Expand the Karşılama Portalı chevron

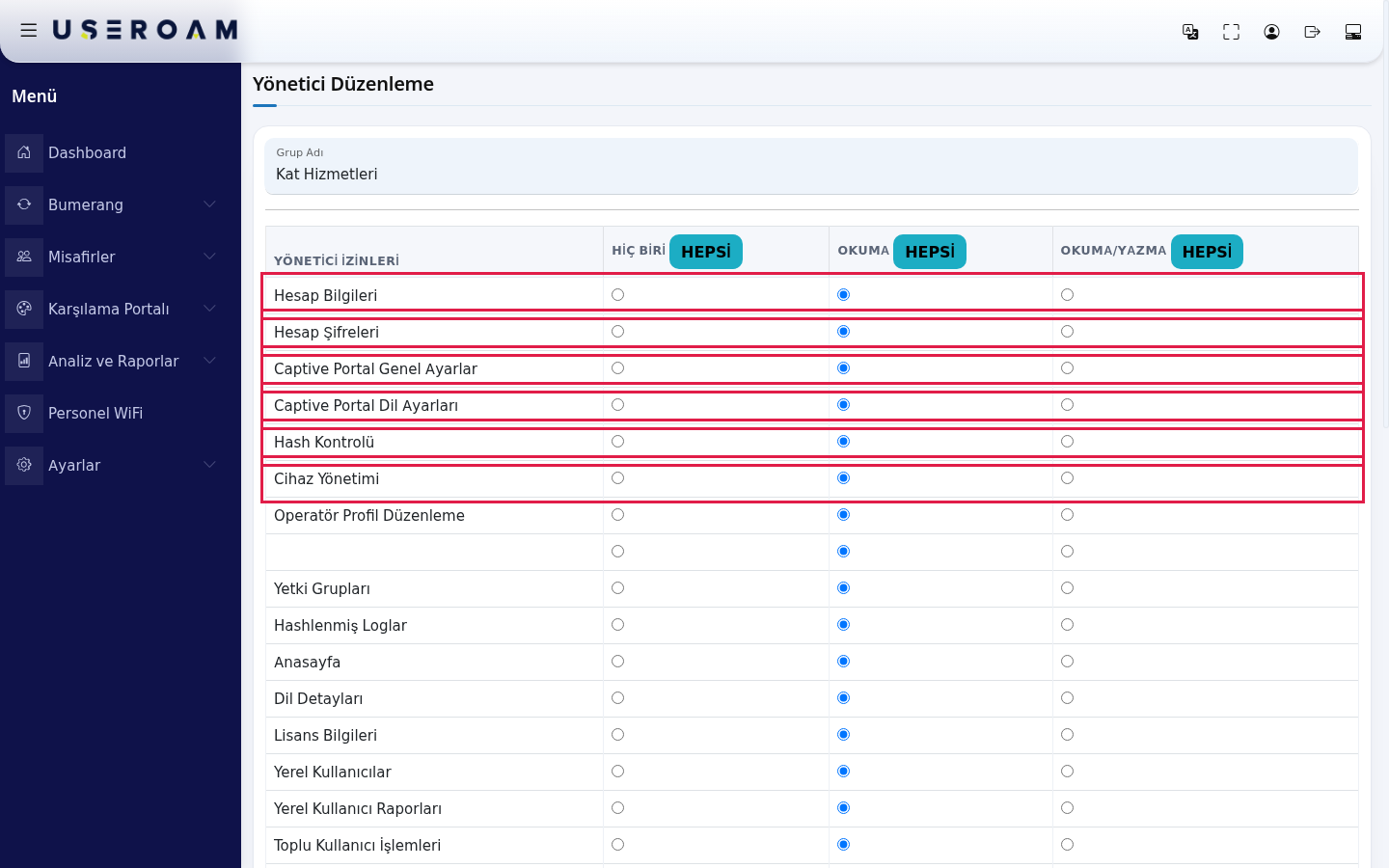[x=209, y=309]
